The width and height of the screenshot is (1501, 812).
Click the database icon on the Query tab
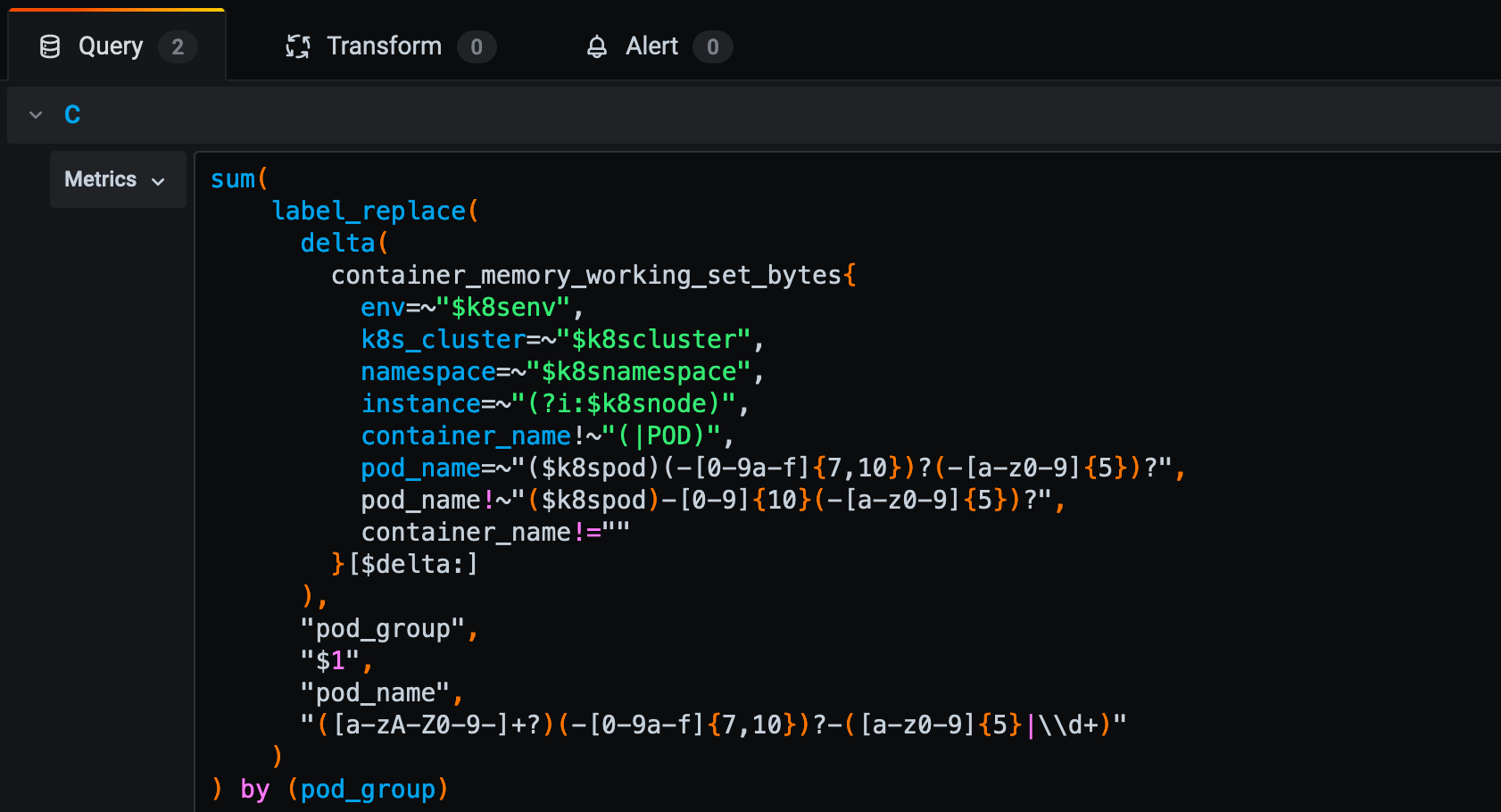point(49,46)
